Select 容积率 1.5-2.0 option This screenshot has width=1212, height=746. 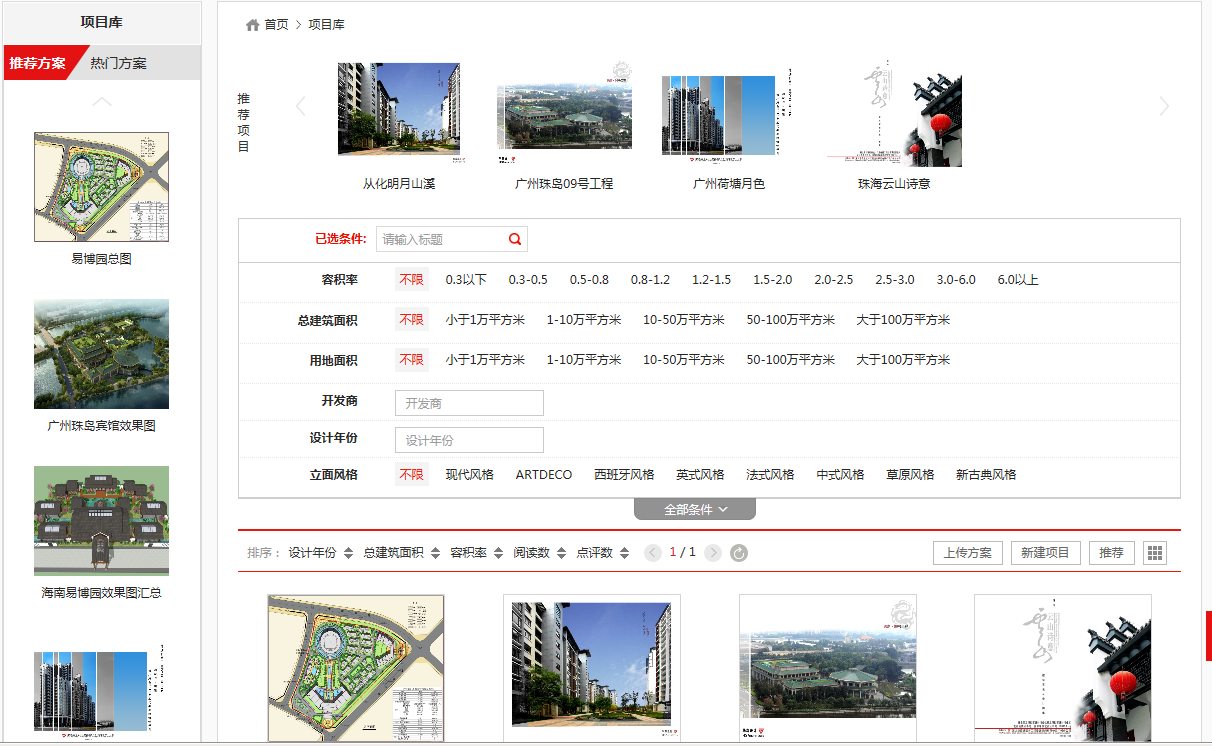click(x=772, y=280)
